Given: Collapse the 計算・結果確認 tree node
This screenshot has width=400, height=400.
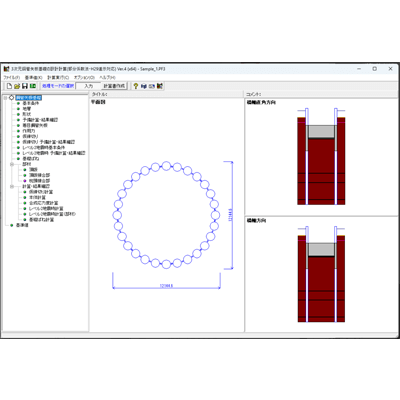Looking at the screenshot, I should [x=12, y=186].
